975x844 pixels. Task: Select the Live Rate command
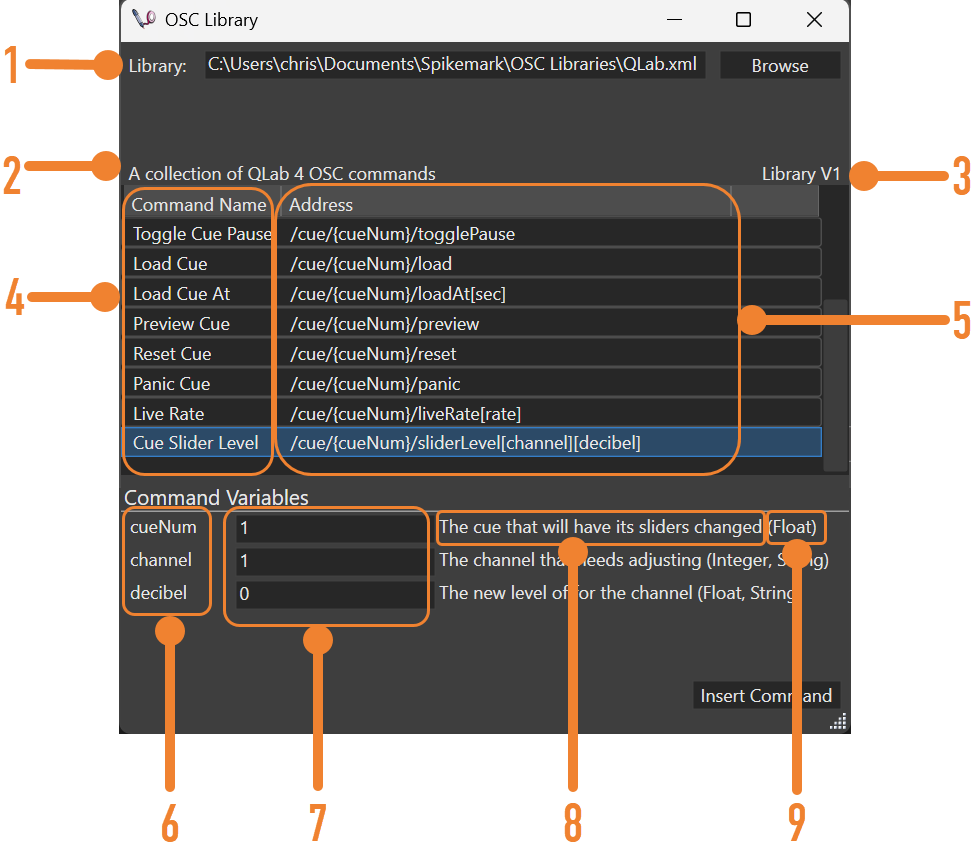click(198, 413)
